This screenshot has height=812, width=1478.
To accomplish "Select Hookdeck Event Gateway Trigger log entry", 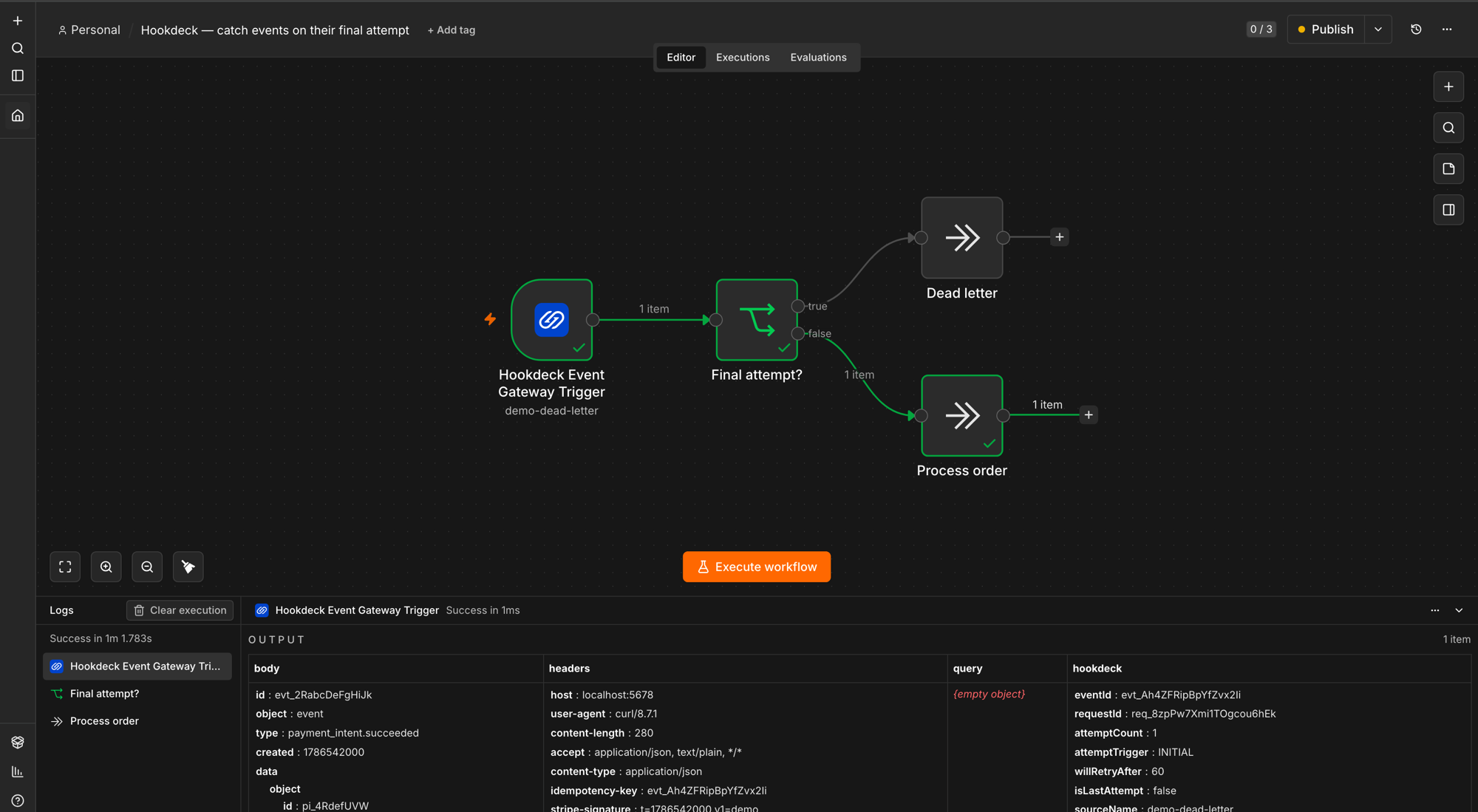I will tap(137, 666).
